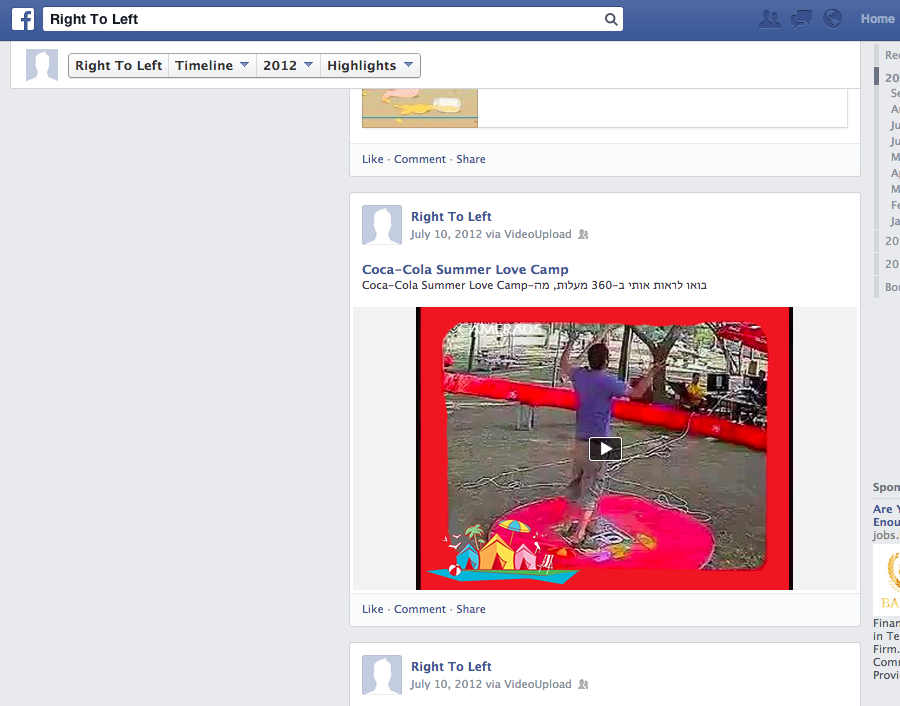Comment on the Coca-Cola Summer Love Camp video

[x=420, y=609]
